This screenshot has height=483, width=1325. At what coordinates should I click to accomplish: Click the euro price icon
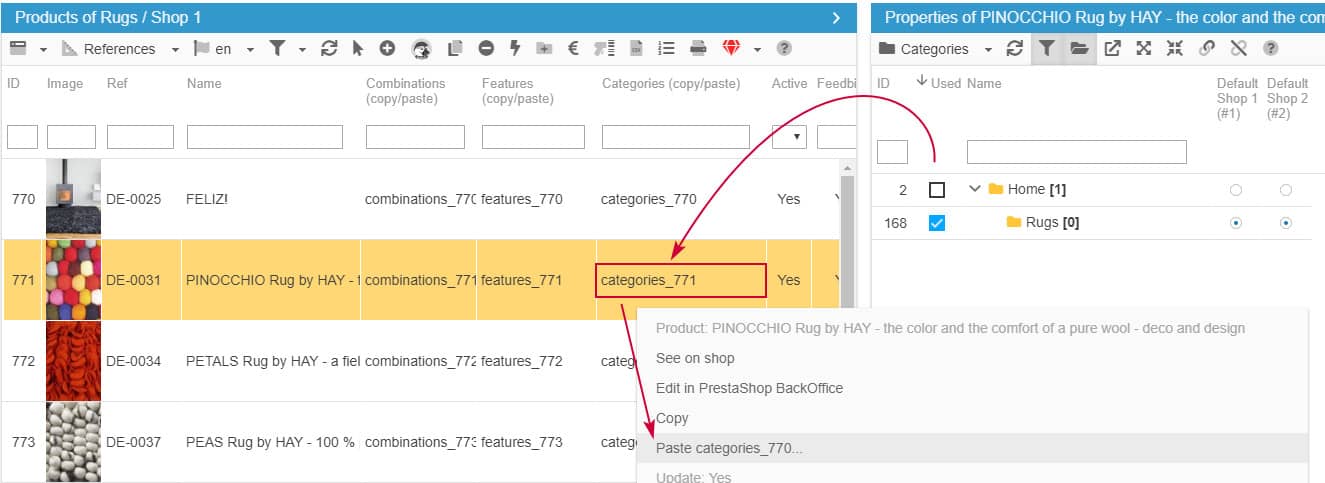(x=573, y=48)
